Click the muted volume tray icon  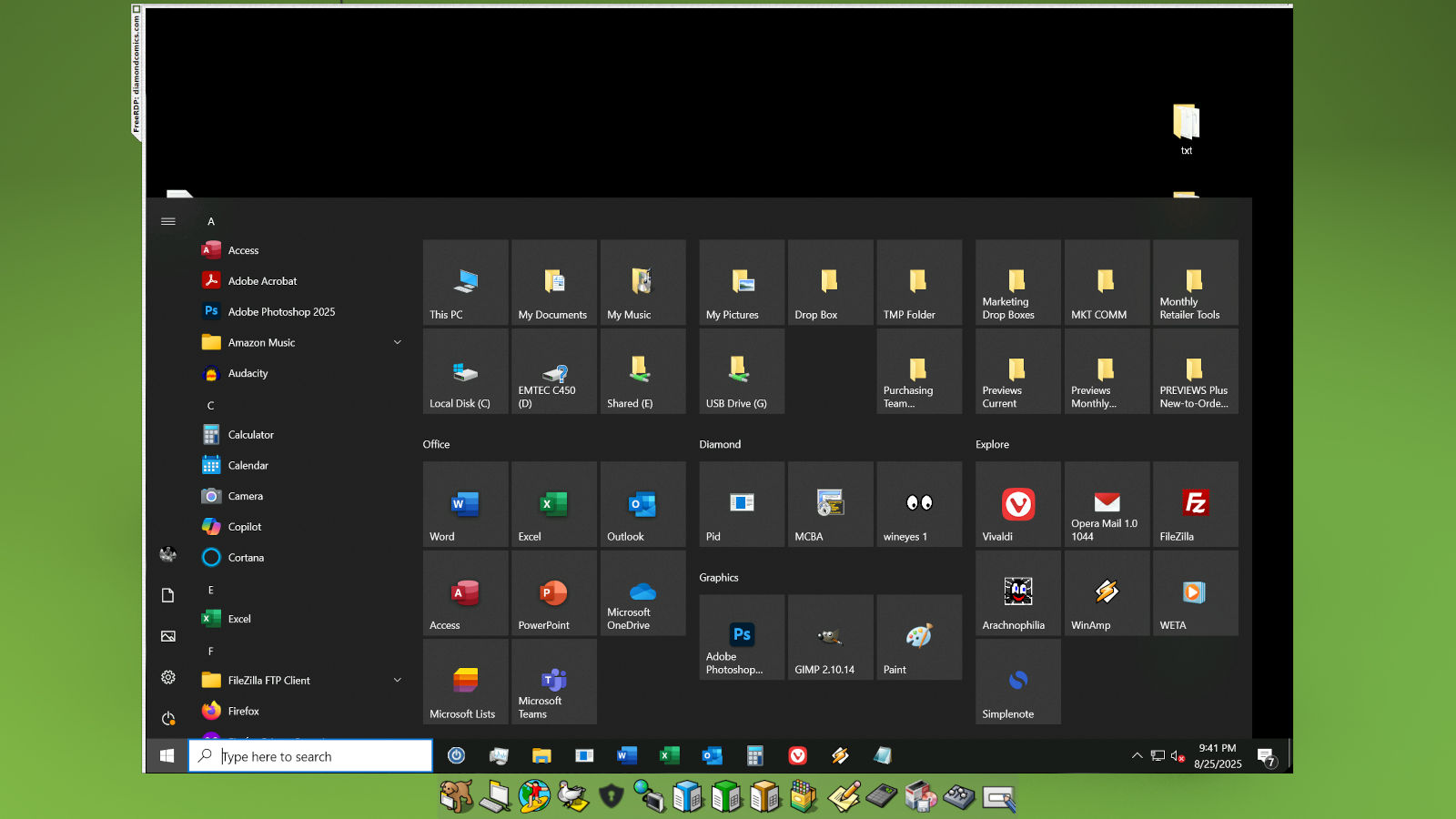coord(1178,756)
